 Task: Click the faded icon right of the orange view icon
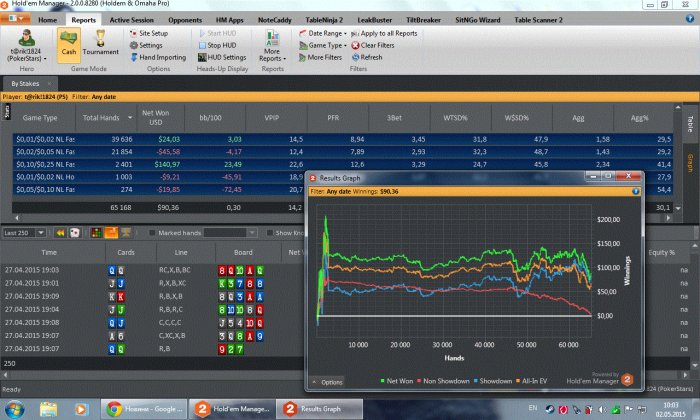[126, 233]
